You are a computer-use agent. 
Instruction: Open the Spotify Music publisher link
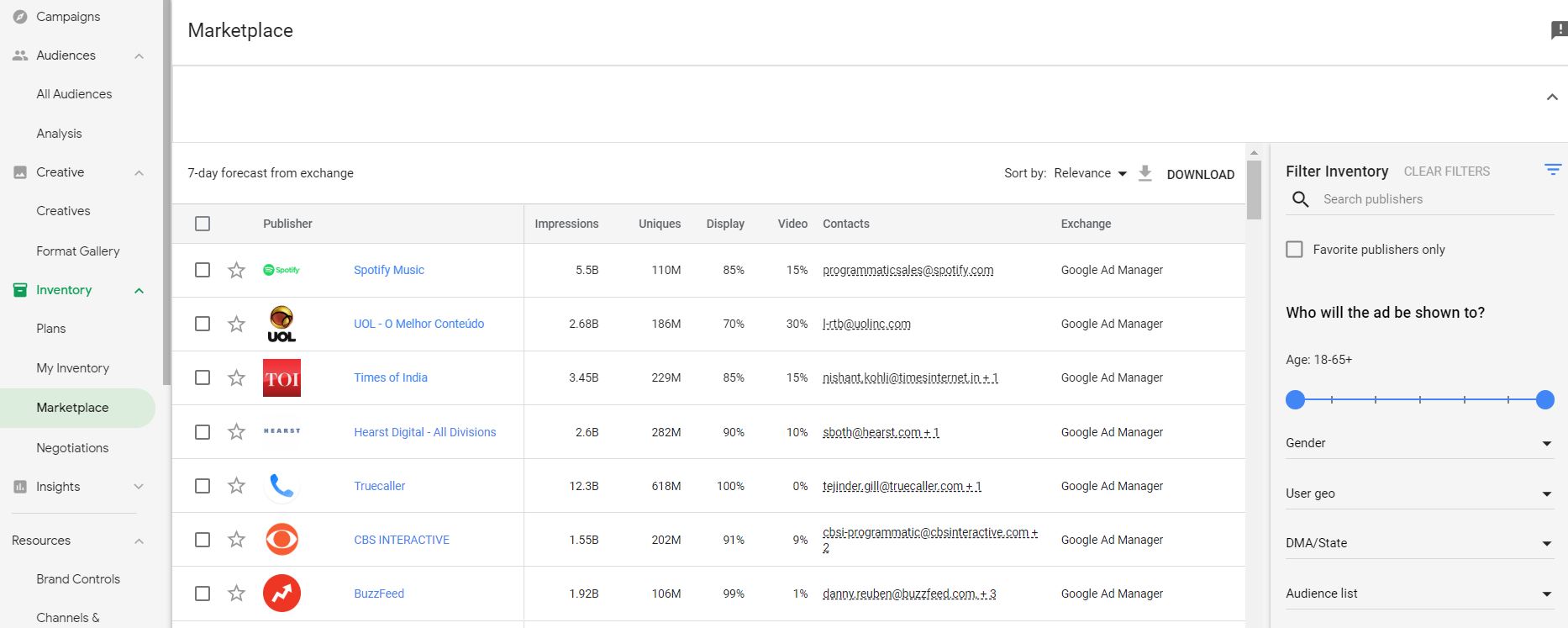[x=389, y=270]
